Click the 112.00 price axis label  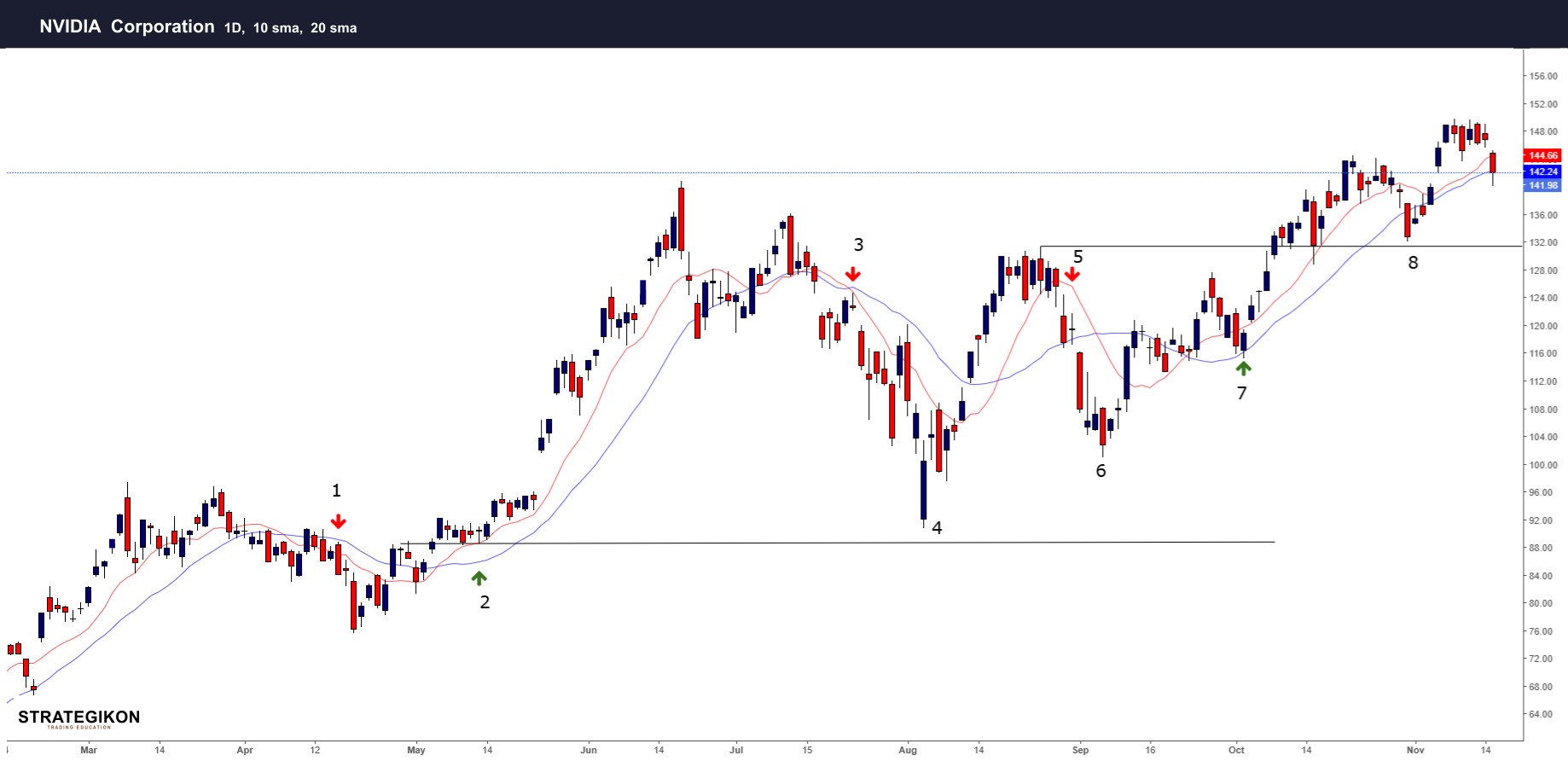[1543, 381]
